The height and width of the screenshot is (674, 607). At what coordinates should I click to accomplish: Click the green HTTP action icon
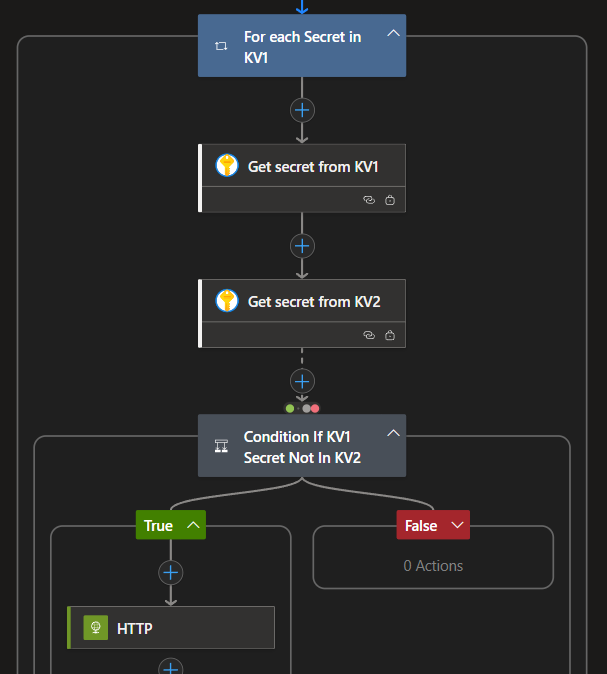pyautogui.click(x=96, y=628)
